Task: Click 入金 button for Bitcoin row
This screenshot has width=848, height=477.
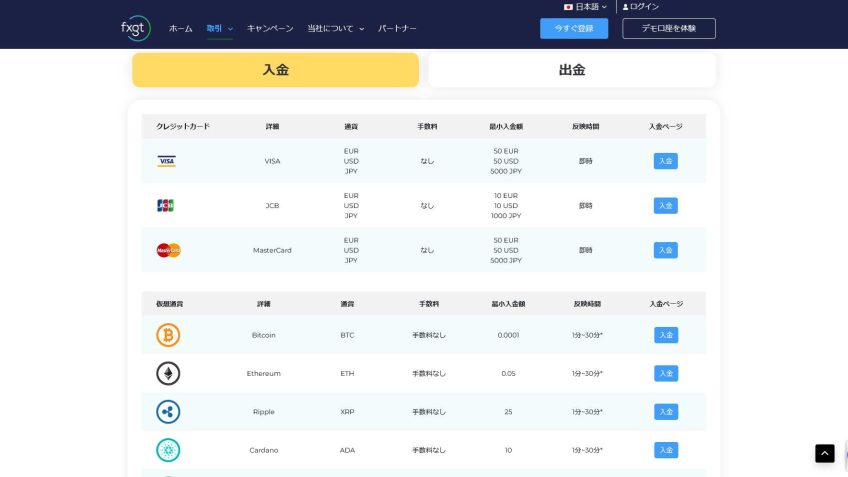Action: pos(666,335)
